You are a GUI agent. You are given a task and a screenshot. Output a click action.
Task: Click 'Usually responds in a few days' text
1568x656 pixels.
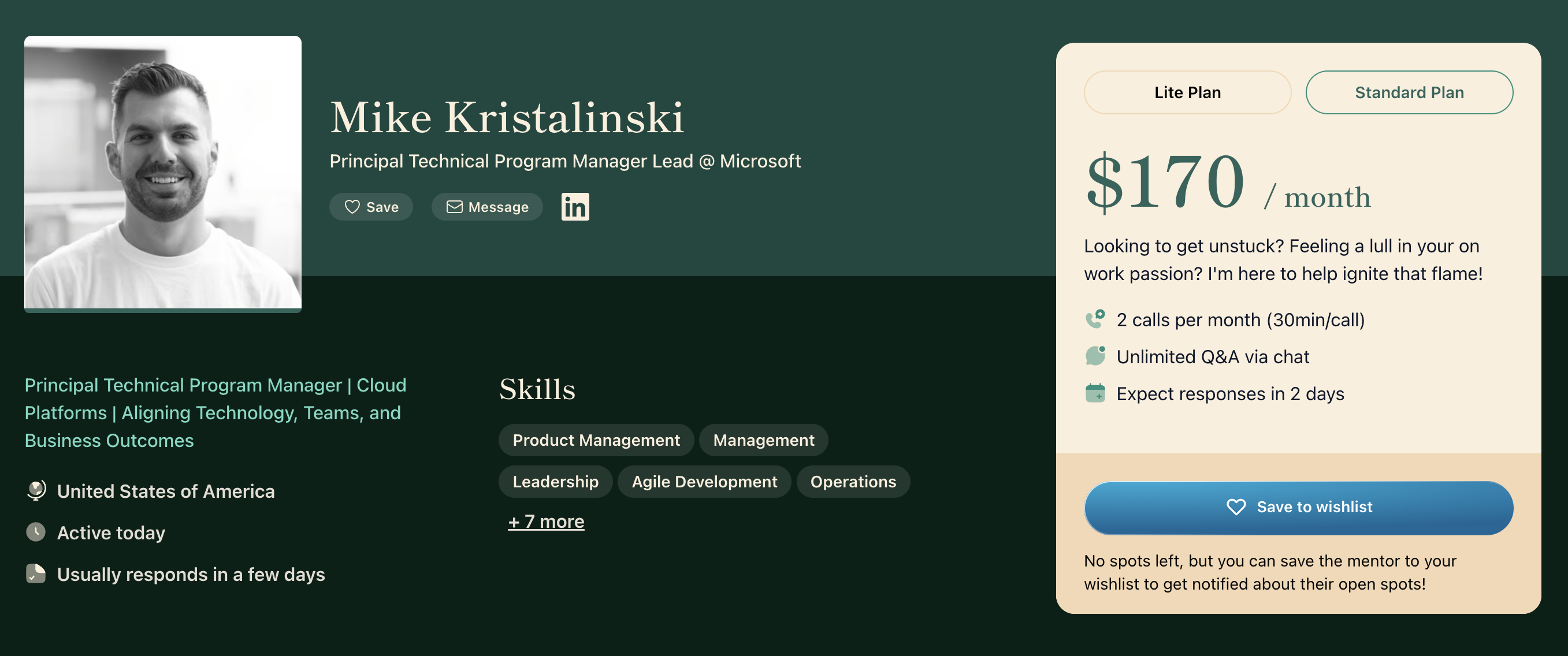point(191,575)
